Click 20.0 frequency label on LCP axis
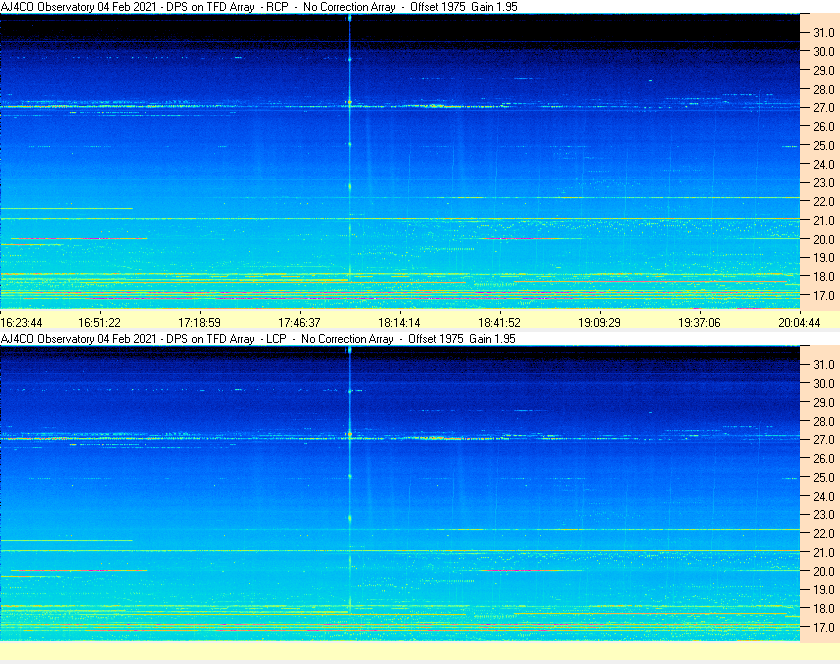 824,571
